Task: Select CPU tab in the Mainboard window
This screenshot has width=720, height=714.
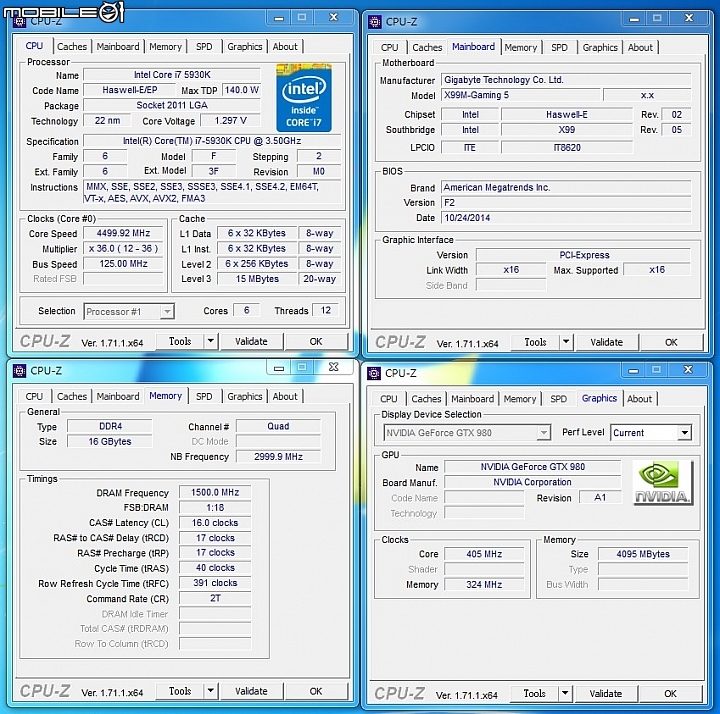Action: pyautogui.click(x=389, y=47)
